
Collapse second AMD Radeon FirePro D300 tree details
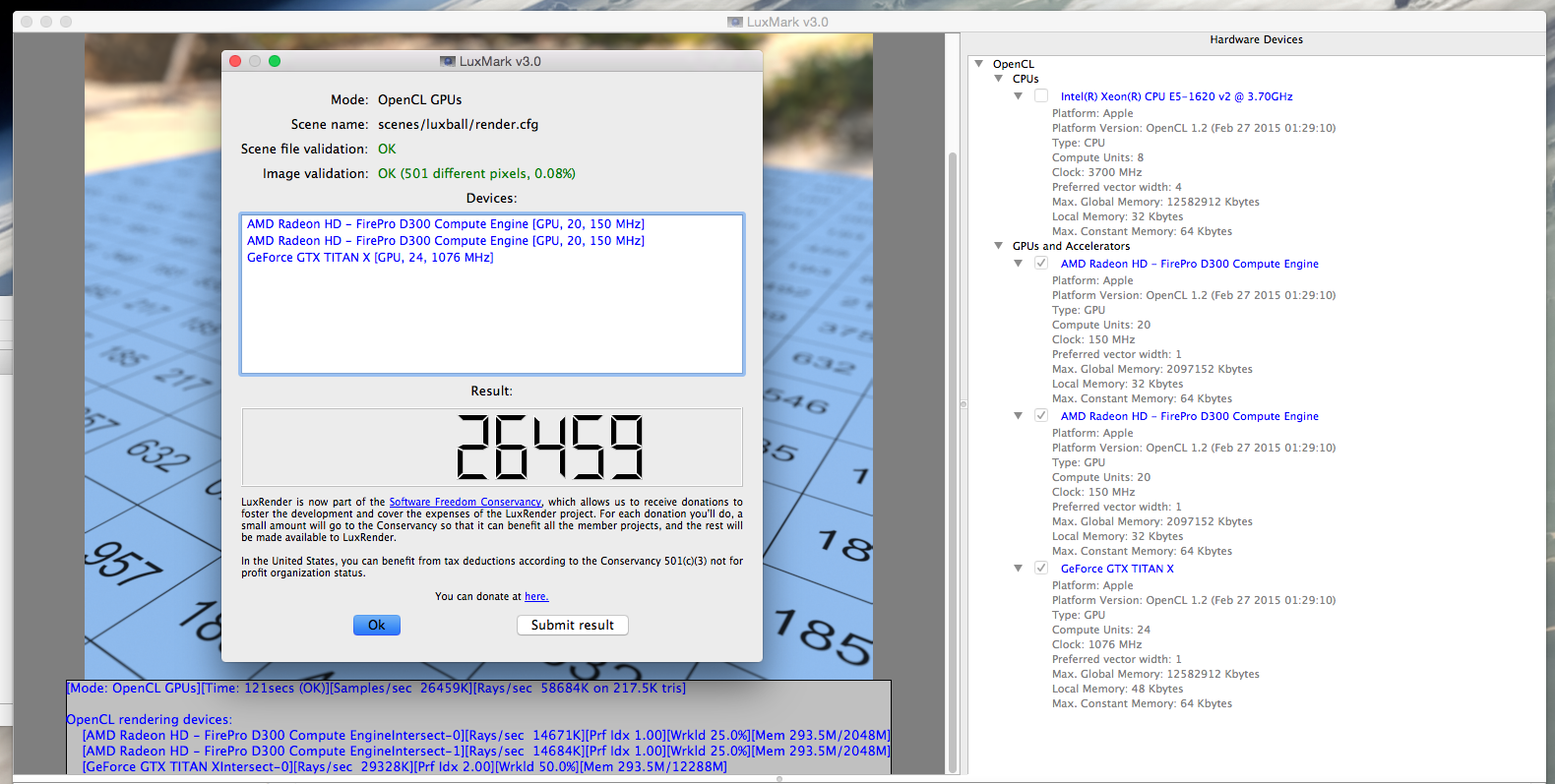pyautogui.click(x=1018, y=416)
